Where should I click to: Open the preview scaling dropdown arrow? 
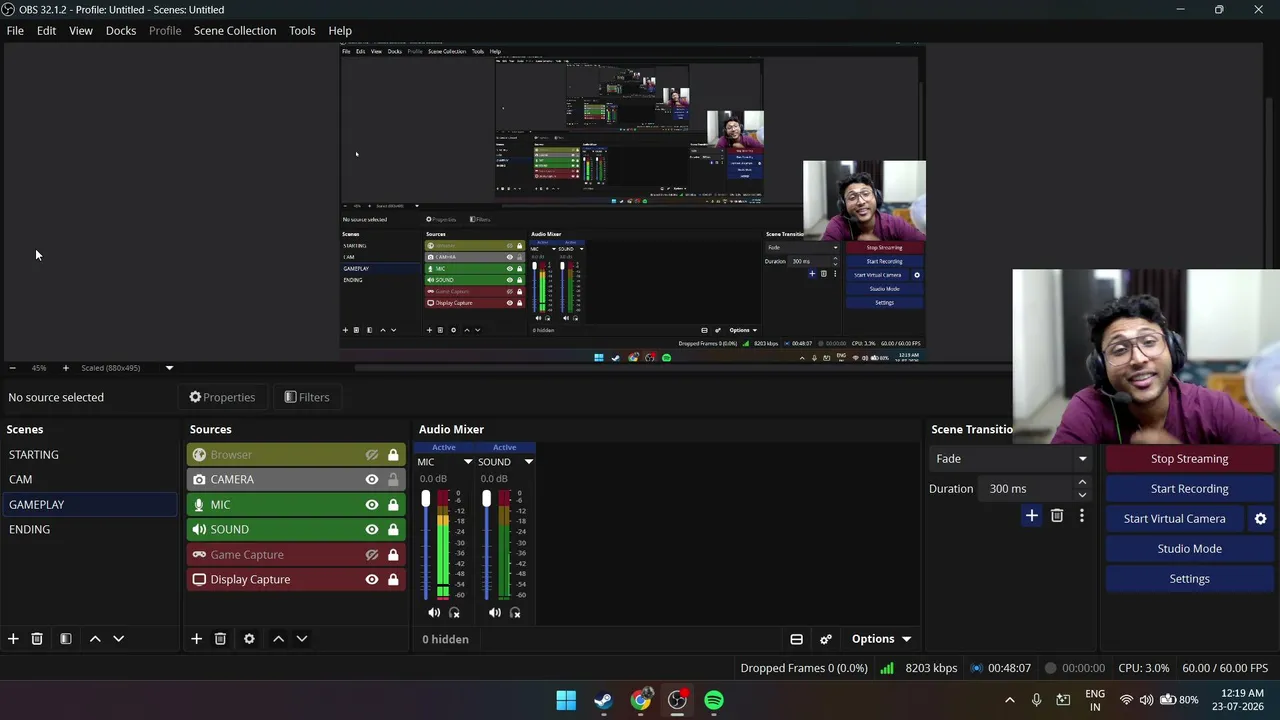[169, 368]
